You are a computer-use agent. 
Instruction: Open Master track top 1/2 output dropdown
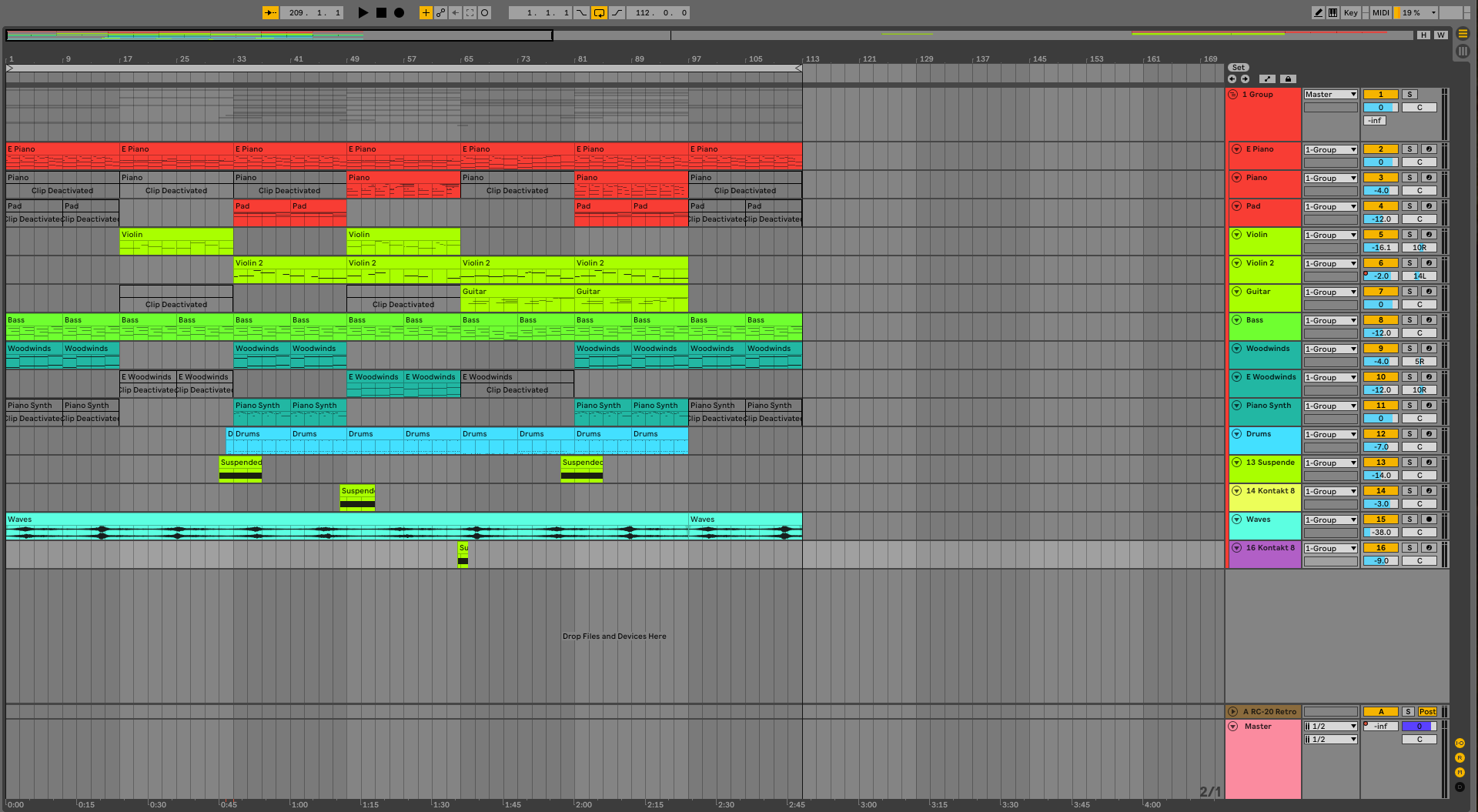coord(1331,727)
